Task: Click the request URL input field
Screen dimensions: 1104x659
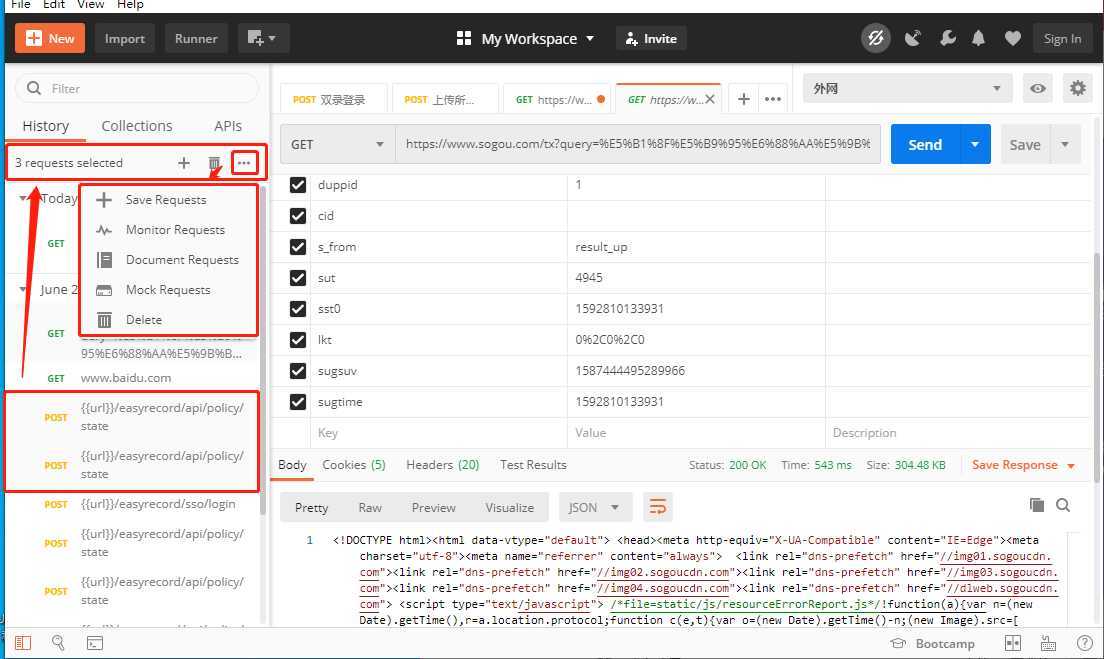Action: [x=638, y=144]
